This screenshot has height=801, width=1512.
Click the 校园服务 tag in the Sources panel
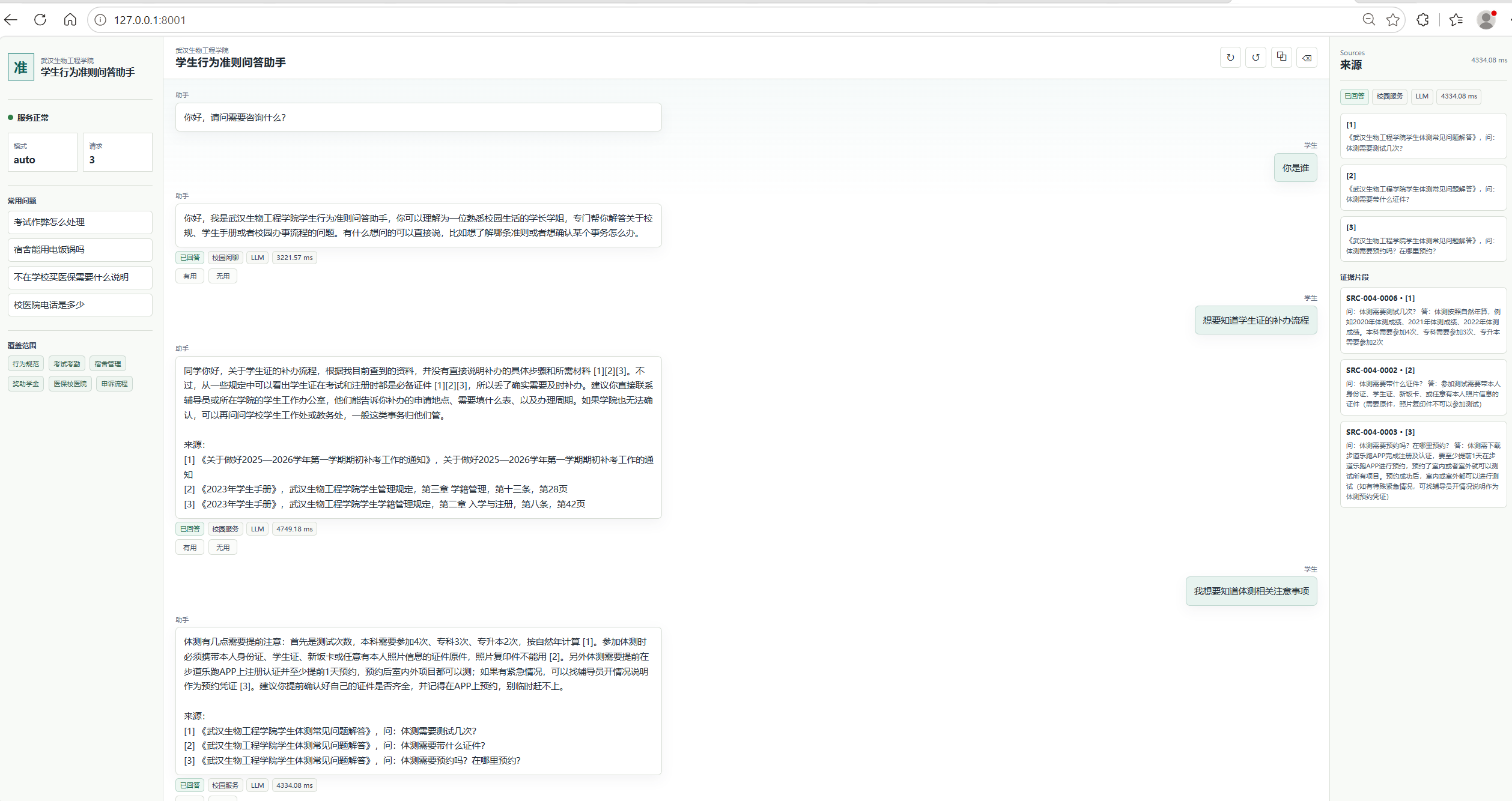click(x=1389, y=96)
